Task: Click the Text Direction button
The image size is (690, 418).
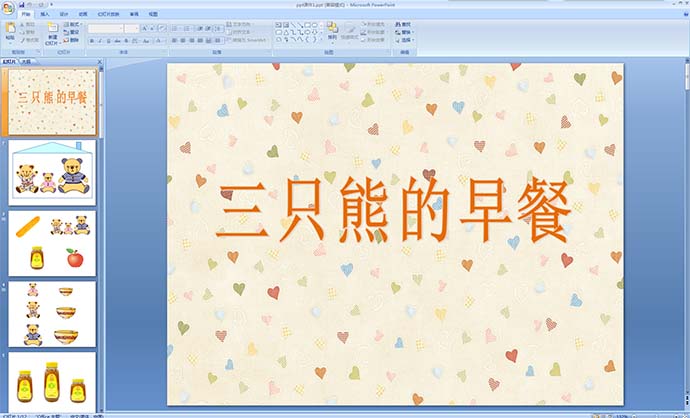Action: [x=238, y=24]
